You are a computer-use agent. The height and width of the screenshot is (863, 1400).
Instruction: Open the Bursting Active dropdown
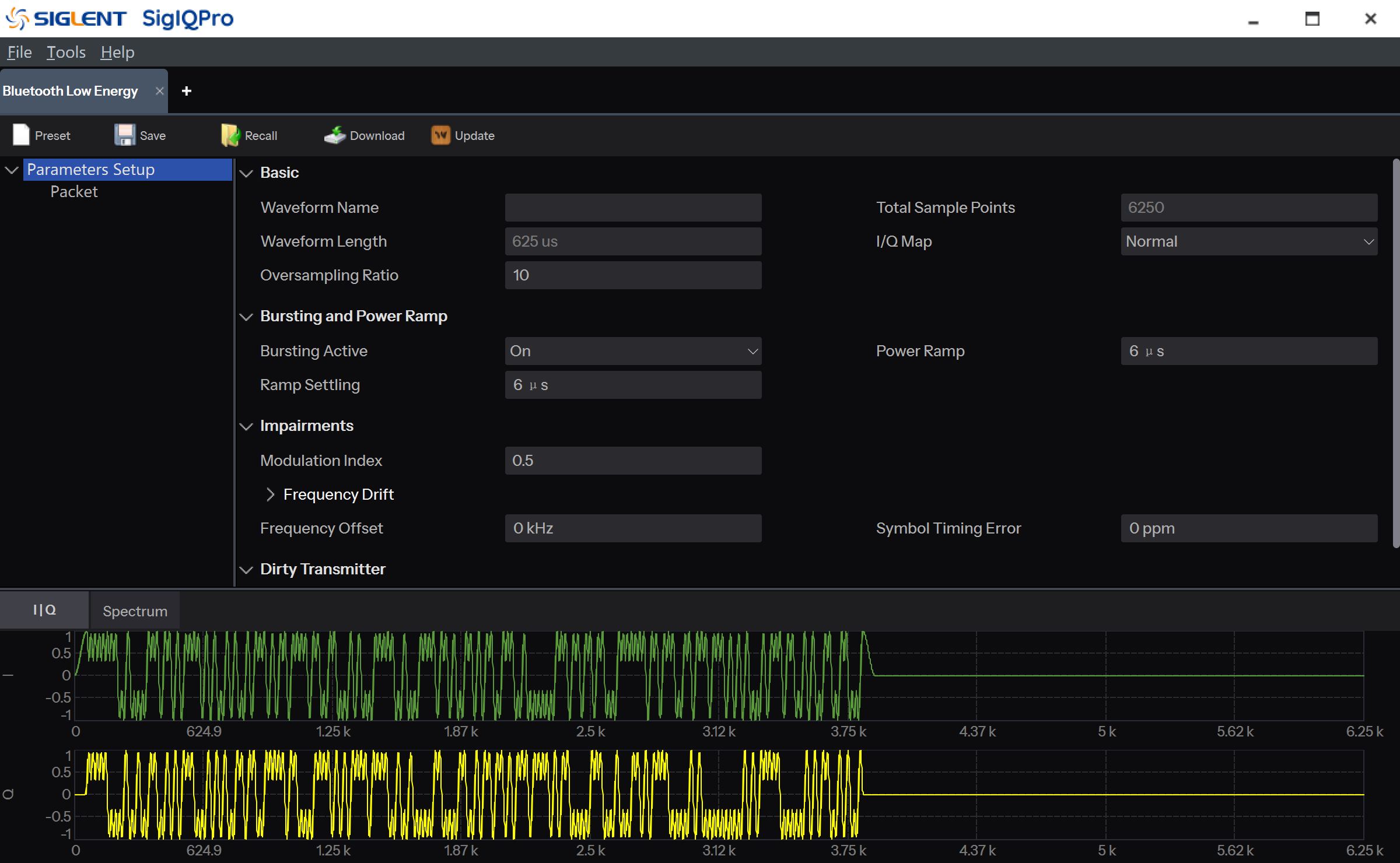click(633, 351)
